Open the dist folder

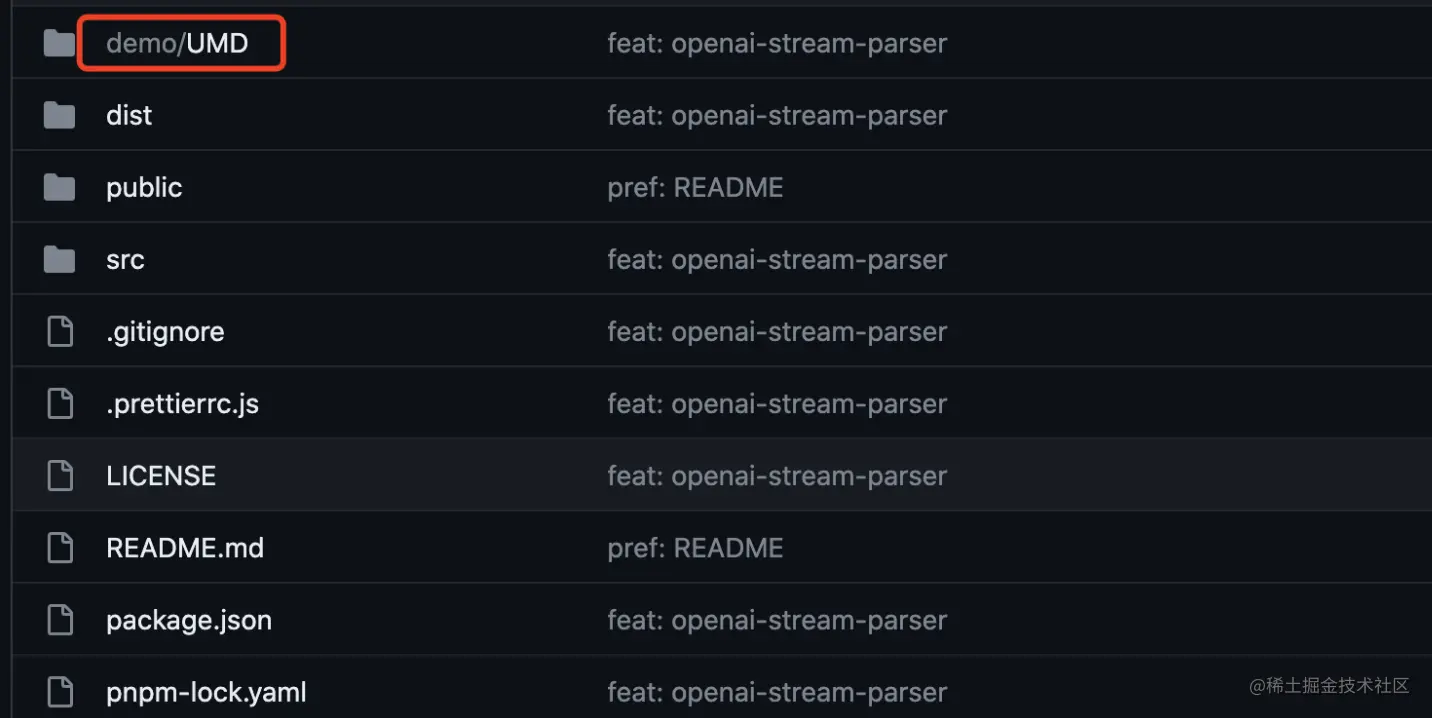tap(129, 115)
